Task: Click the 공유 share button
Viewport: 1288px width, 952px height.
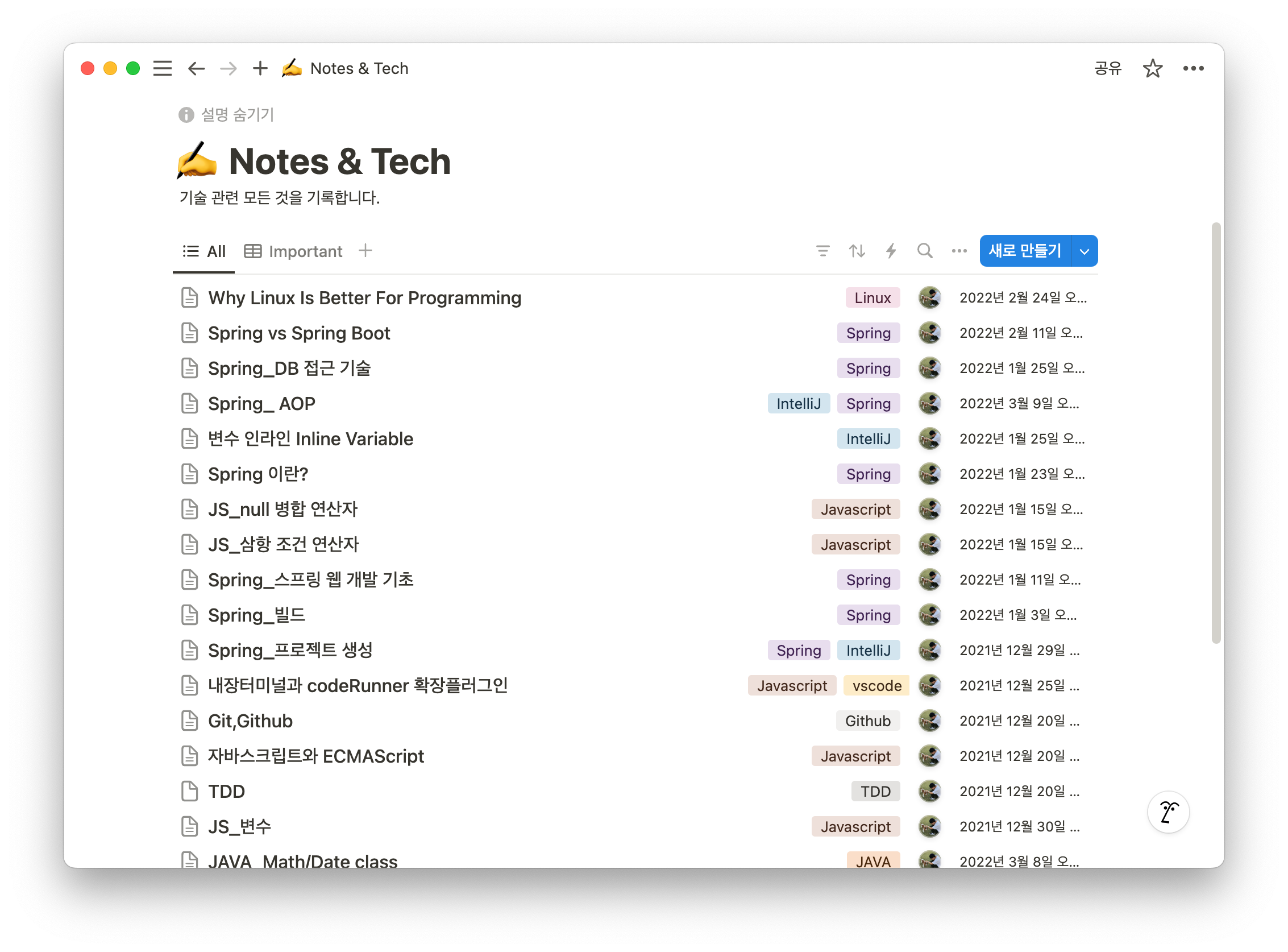Action: (x=1108, y=69)
